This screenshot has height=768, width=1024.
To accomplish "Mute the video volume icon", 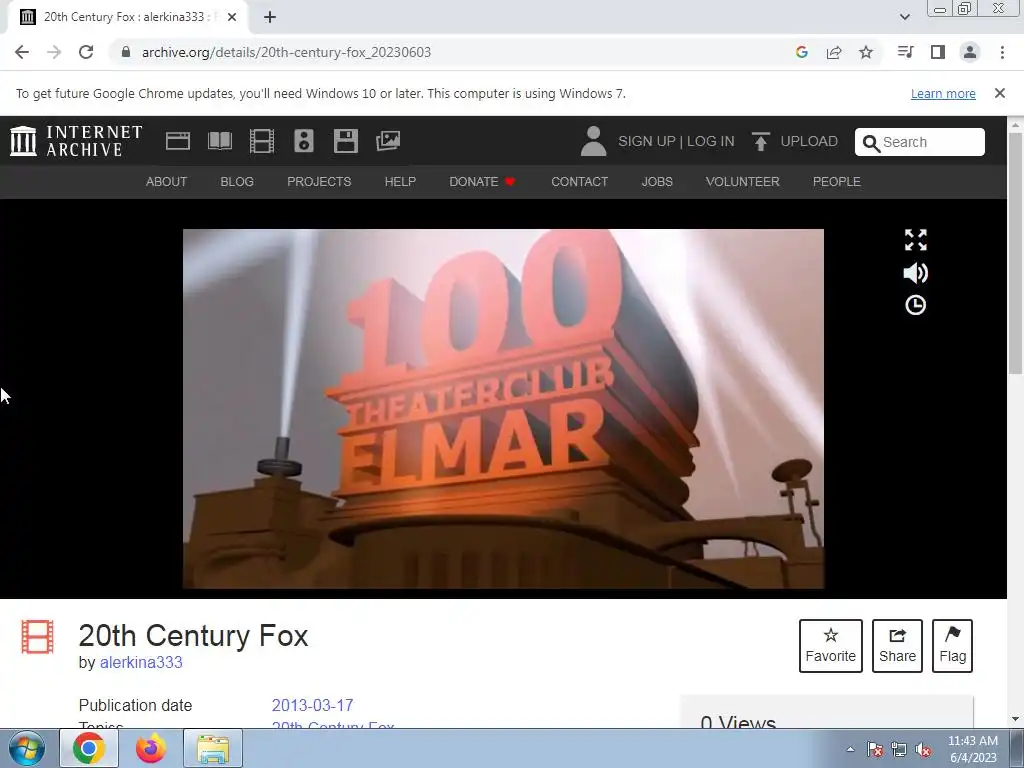I will click(x=916, y=273).
